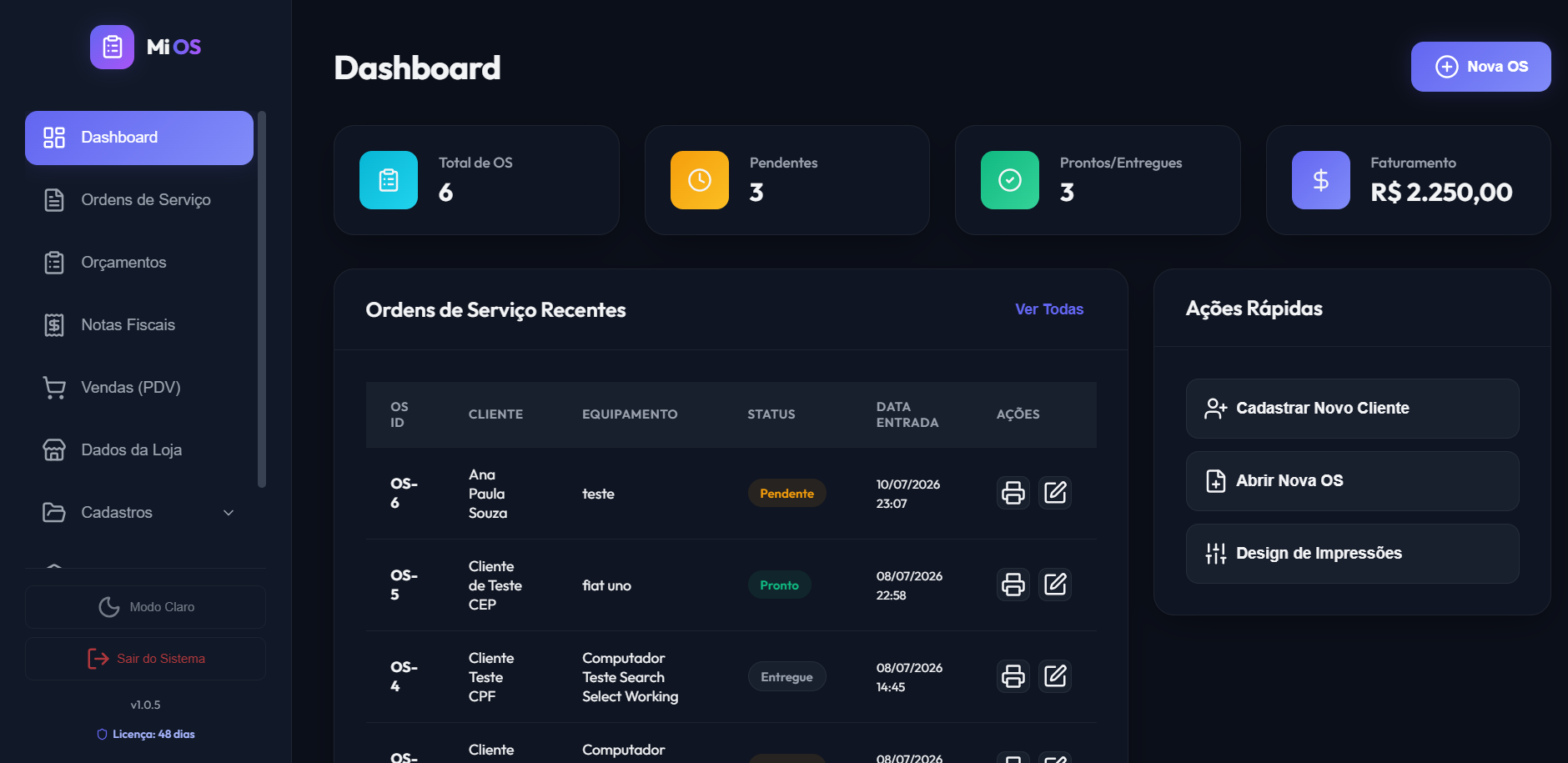This screenshot has width=1568, height=763.
Task: Open Vendas (PDV) in sidebar
Action: 139,388
